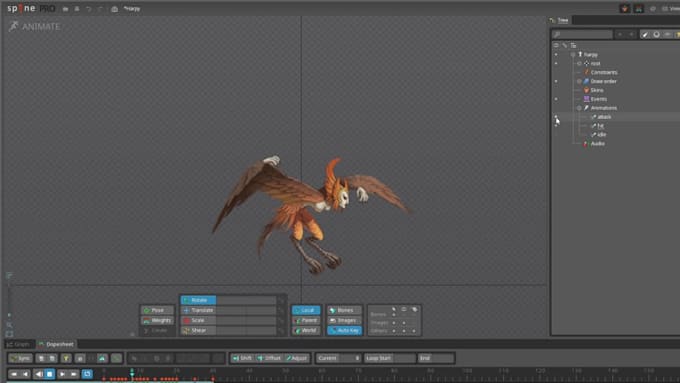Switch to the Graph tab
The height and width of the screenshot is (383, 680).
pos(19,344)
